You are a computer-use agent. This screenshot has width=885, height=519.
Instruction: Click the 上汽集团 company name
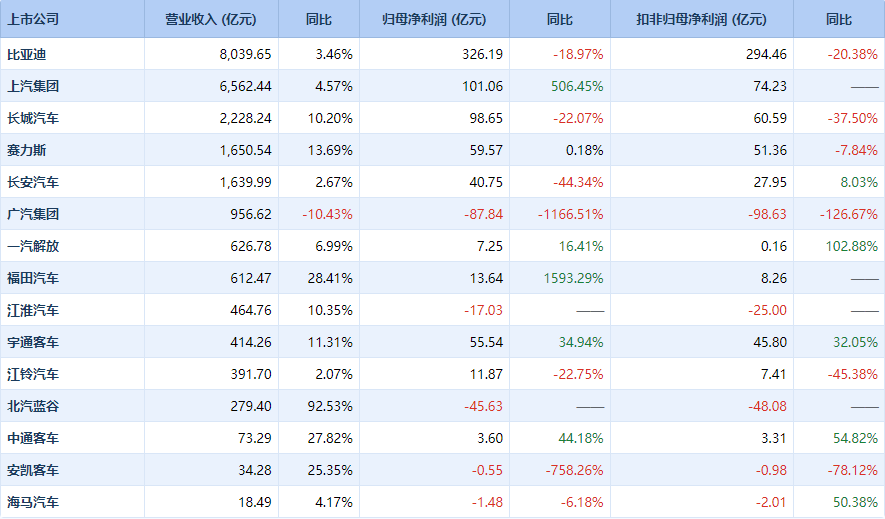point(33,86)
